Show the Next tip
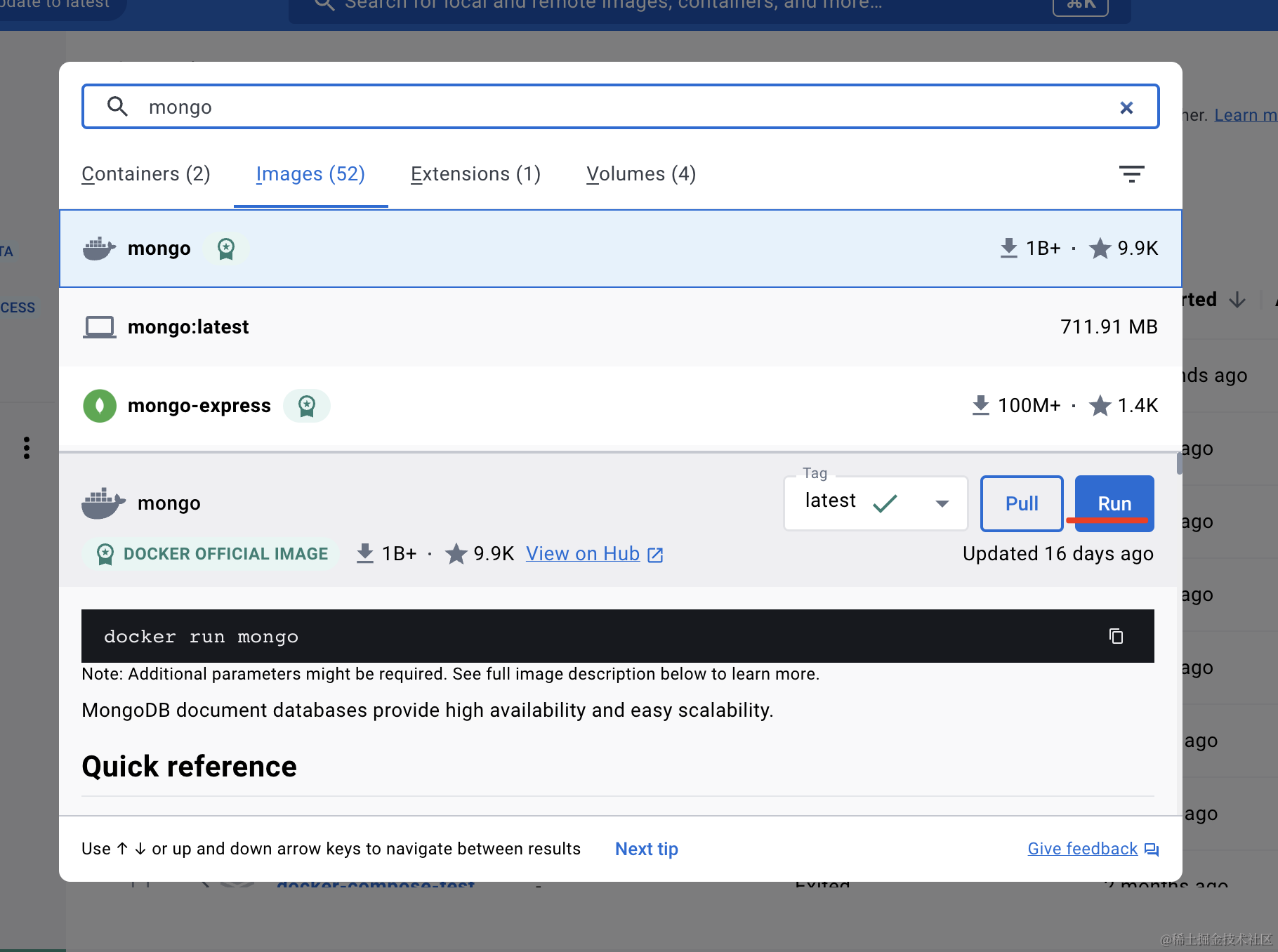The image size is (1278, 952). click(x=647, y=849)
